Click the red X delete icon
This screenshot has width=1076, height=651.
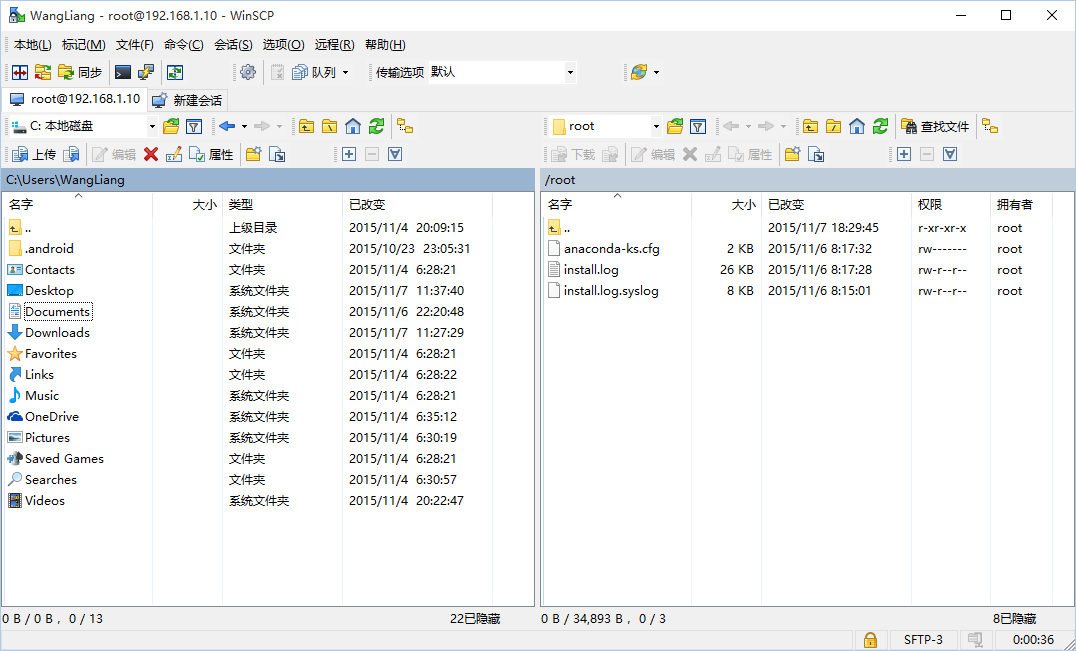click(x=151, y=154)
